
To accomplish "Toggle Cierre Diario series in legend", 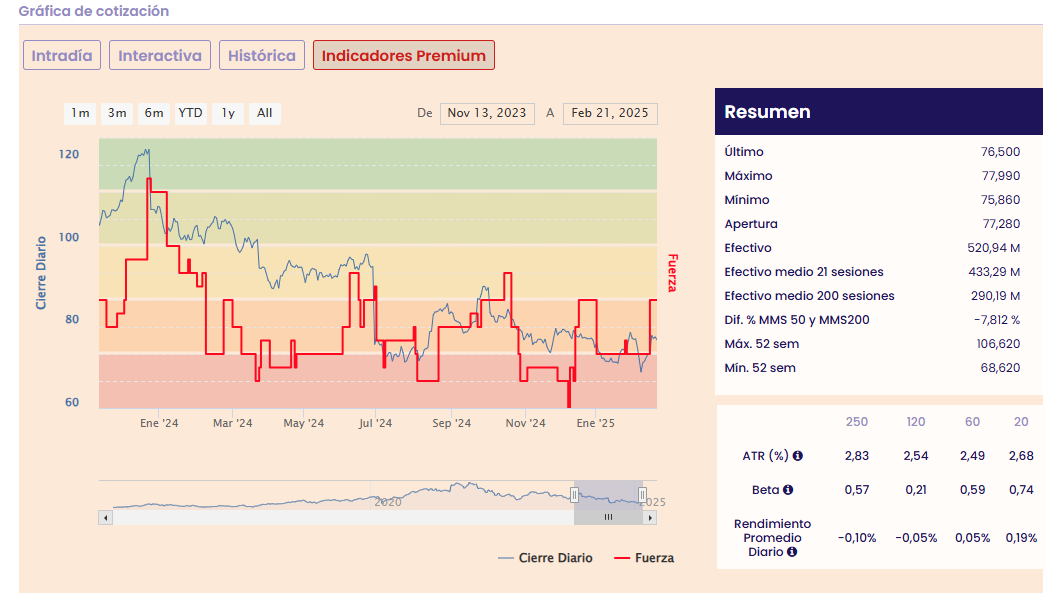I will (545, 558).
